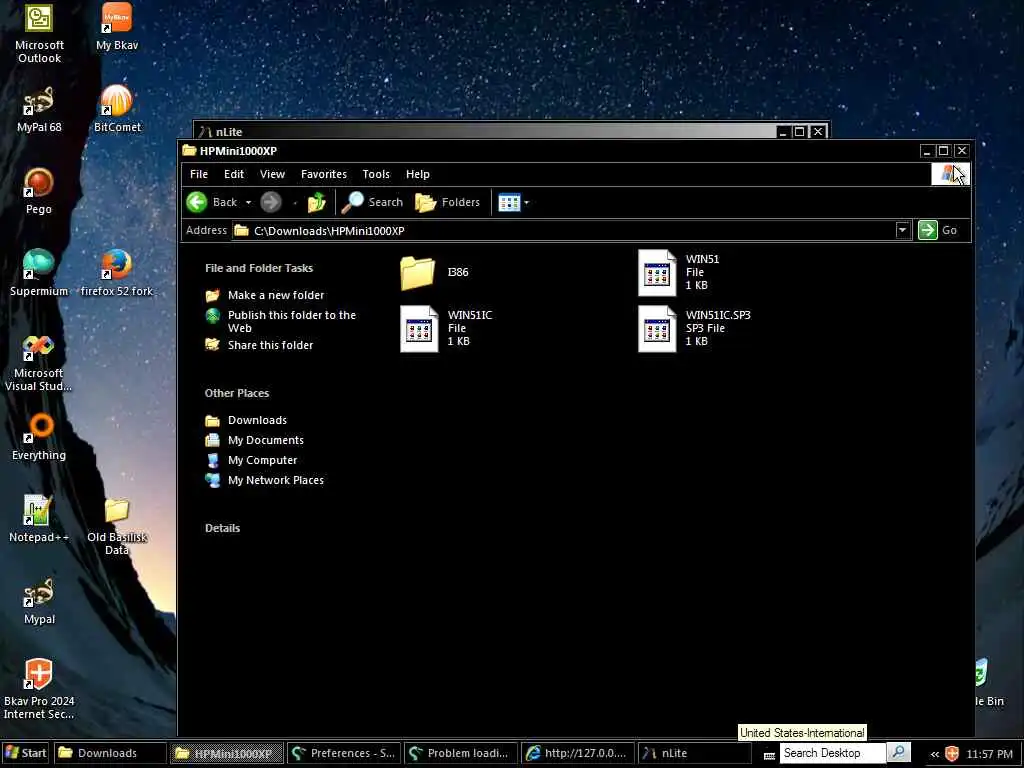
Task: Open Microsoft Visual Studio shortcut
Action: click(39, 362)
